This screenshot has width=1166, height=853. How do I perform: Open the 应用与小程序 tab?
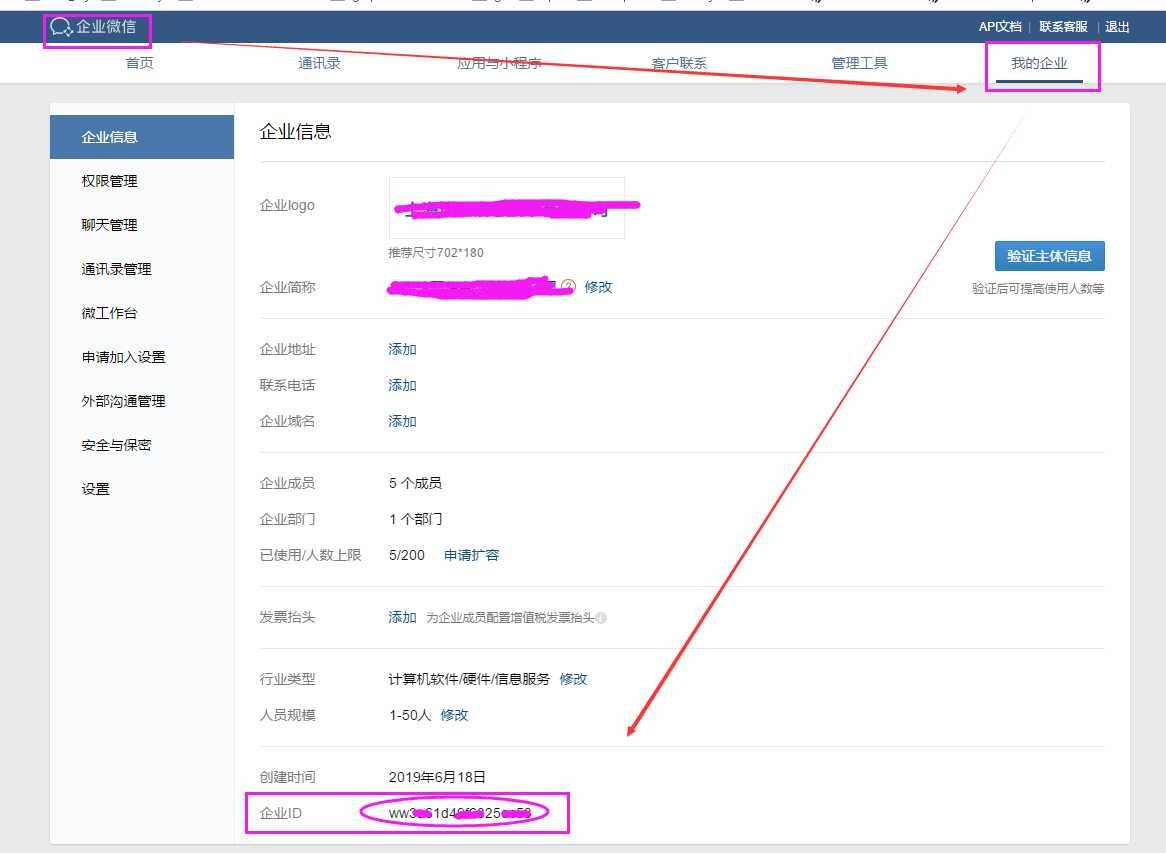(x=499, y=63)
